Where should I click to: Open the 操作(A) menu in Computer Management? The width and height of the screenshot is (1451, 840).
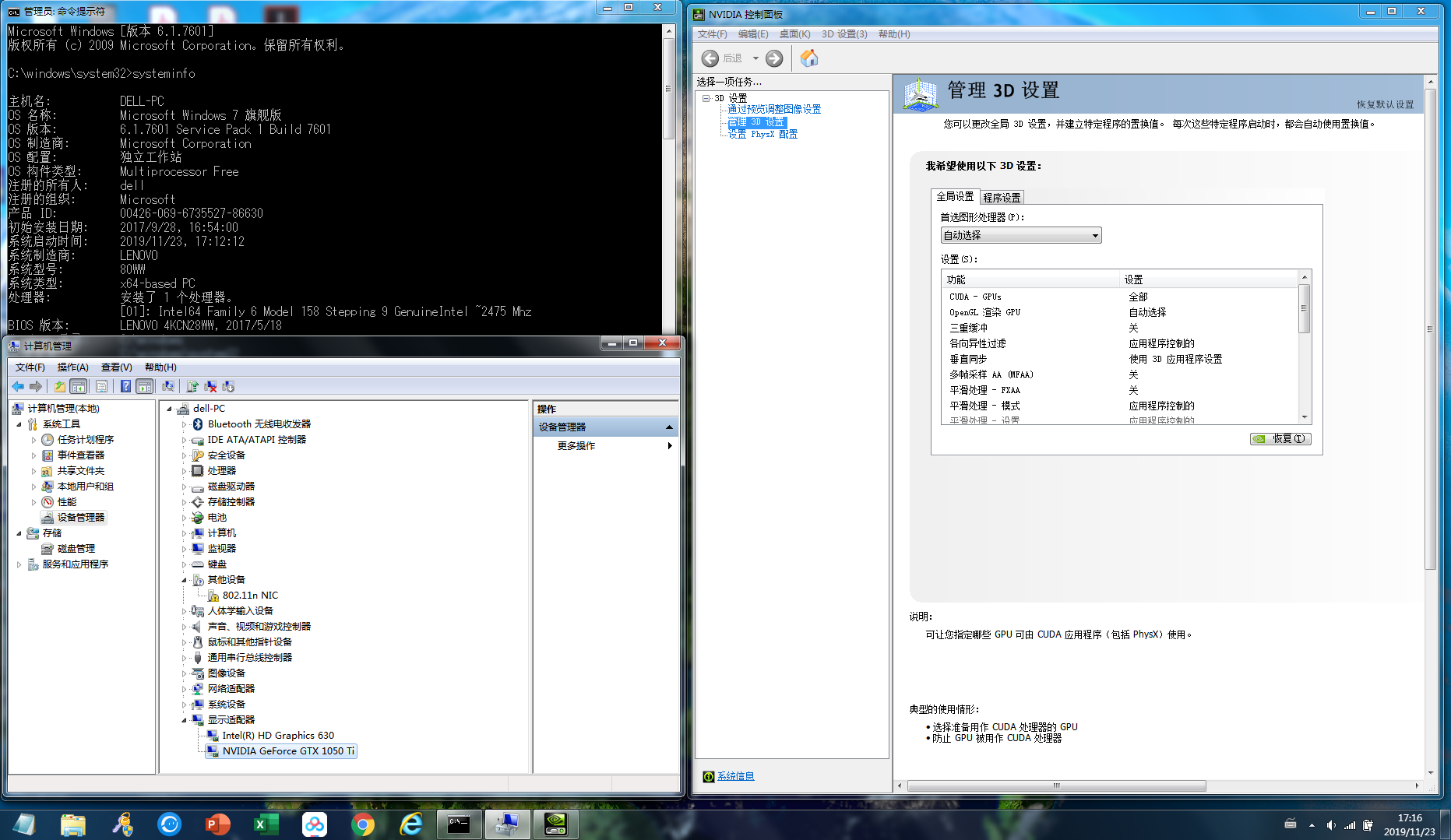coord(72,367)
